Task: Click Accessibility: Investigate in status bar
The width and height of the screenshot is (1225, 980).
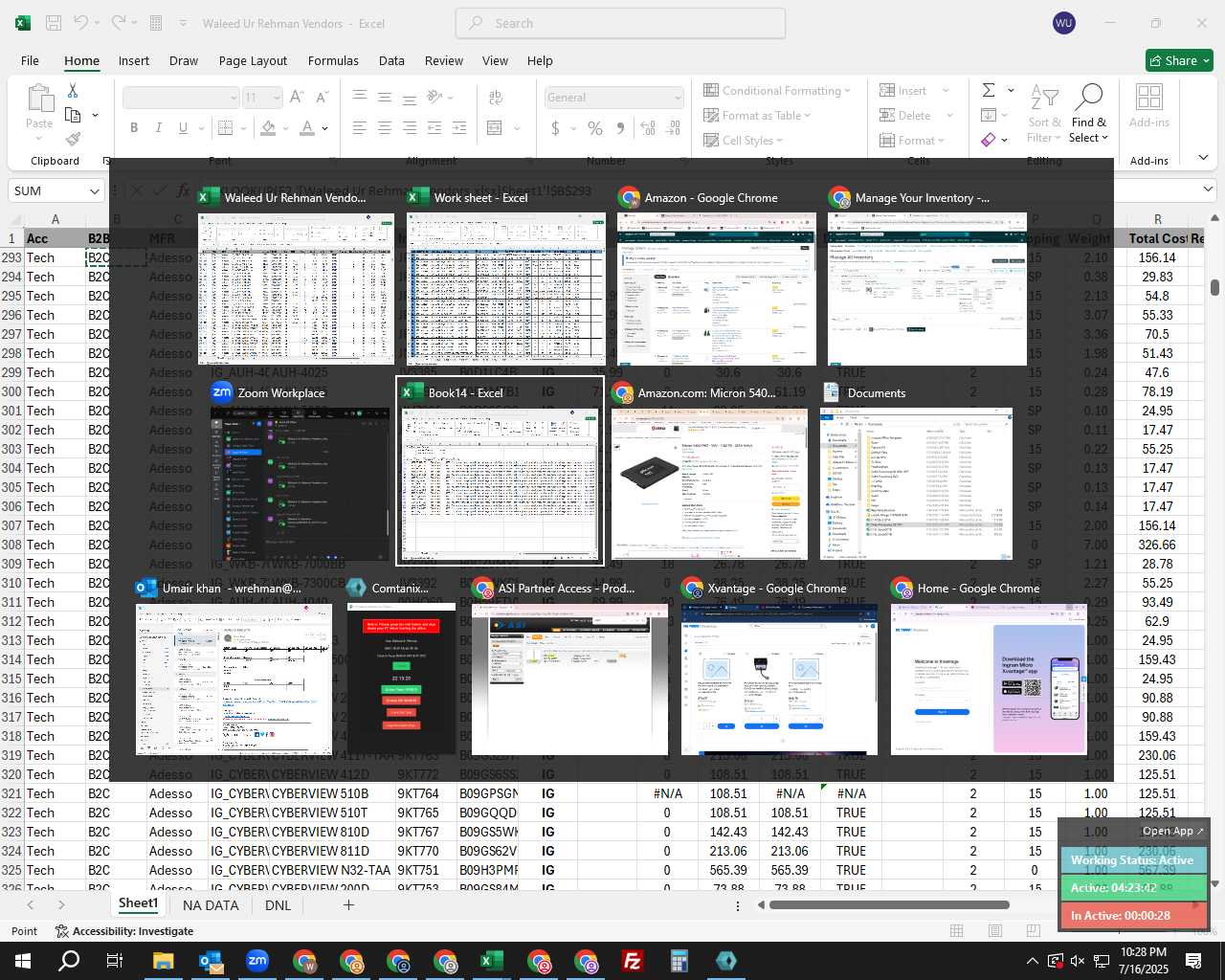Action: (x=124, y=931)
